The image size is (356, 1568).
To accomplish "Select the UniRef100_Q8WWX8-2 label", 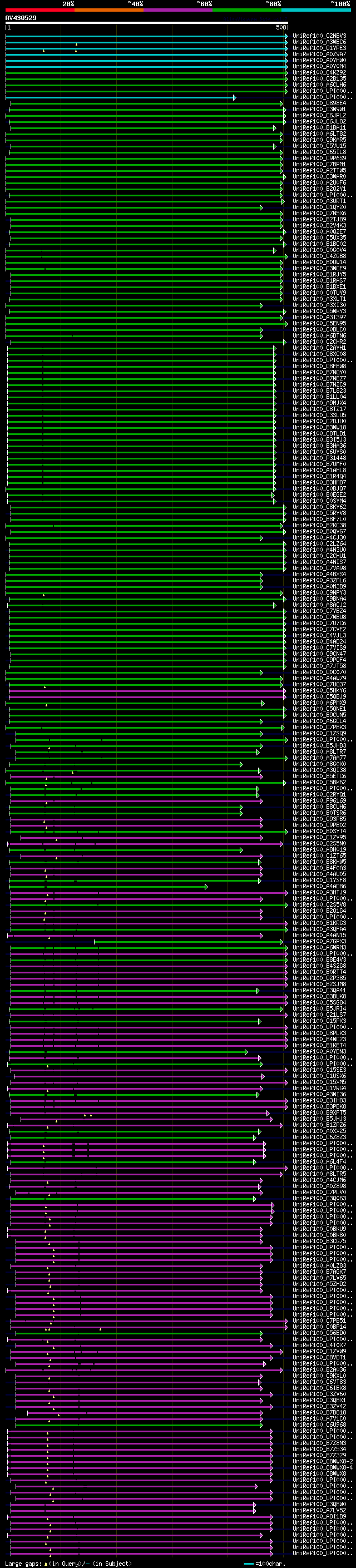I will (322, 1461).
